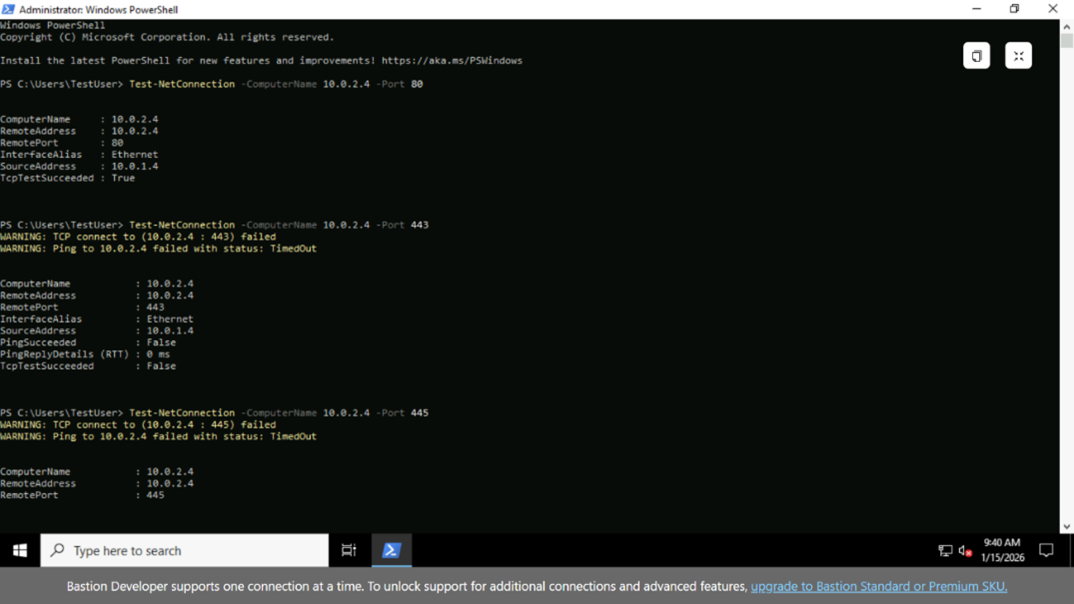Close the Administrator PowerShell window
The image size is (1074, 604).
[x=1052, y=9]
